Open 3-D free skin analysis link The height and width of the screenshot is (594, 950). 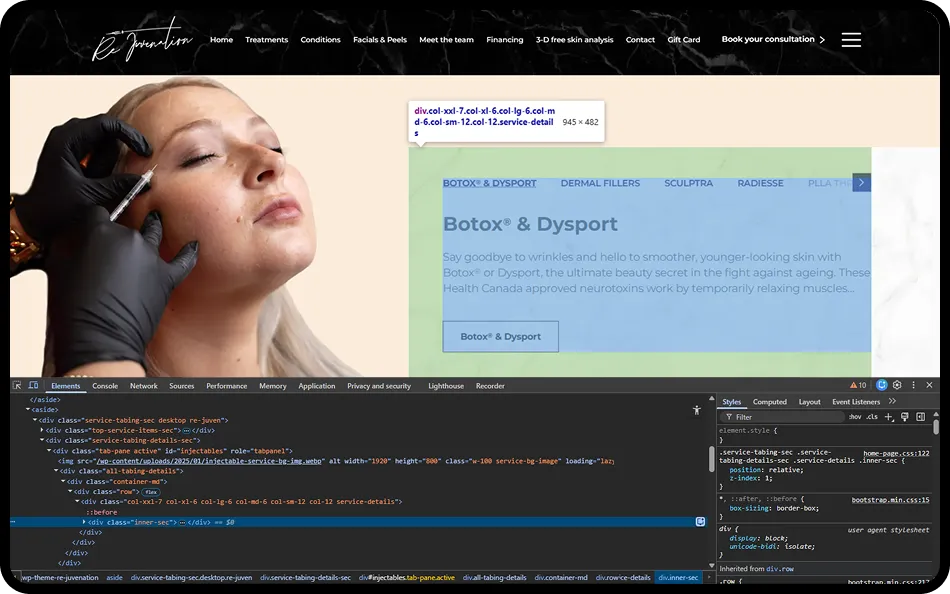coord(574,39)
